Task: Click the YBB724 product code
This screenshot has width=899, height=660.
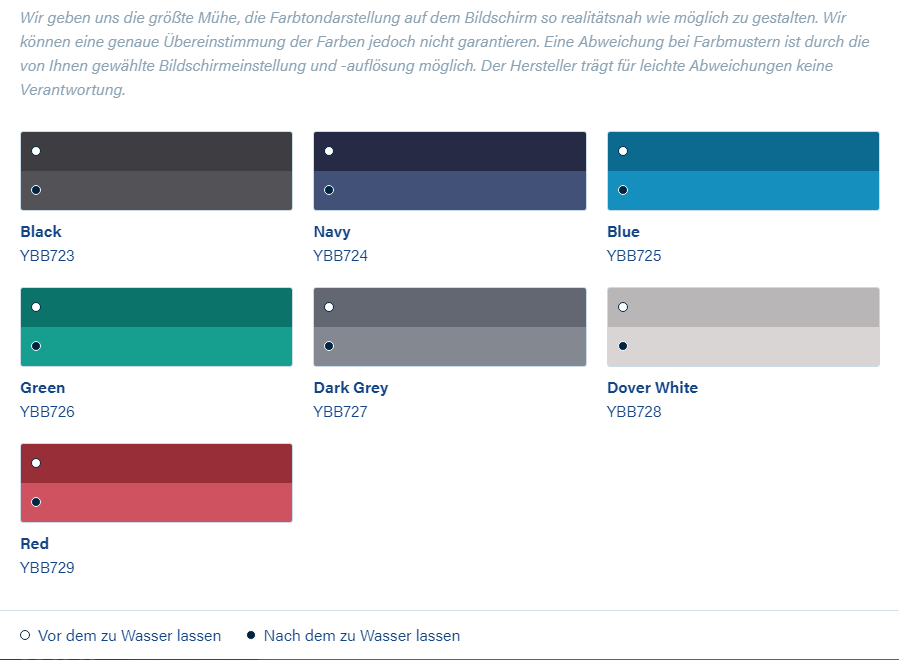Action: click(x=340, y=256)
